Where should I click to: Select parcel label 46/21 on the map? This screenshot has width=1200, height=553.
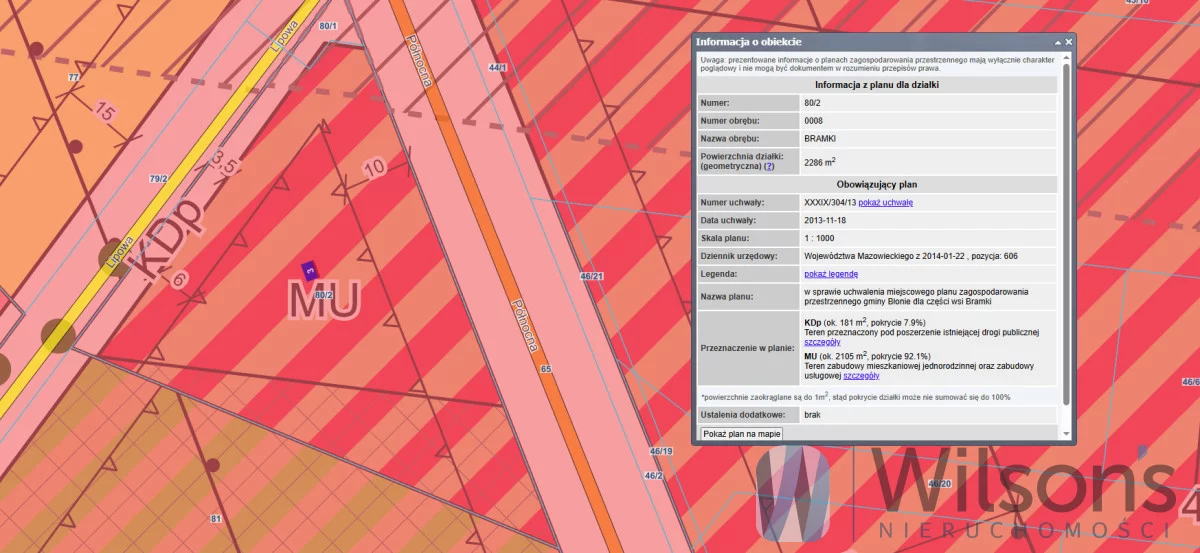pos(592,275)
